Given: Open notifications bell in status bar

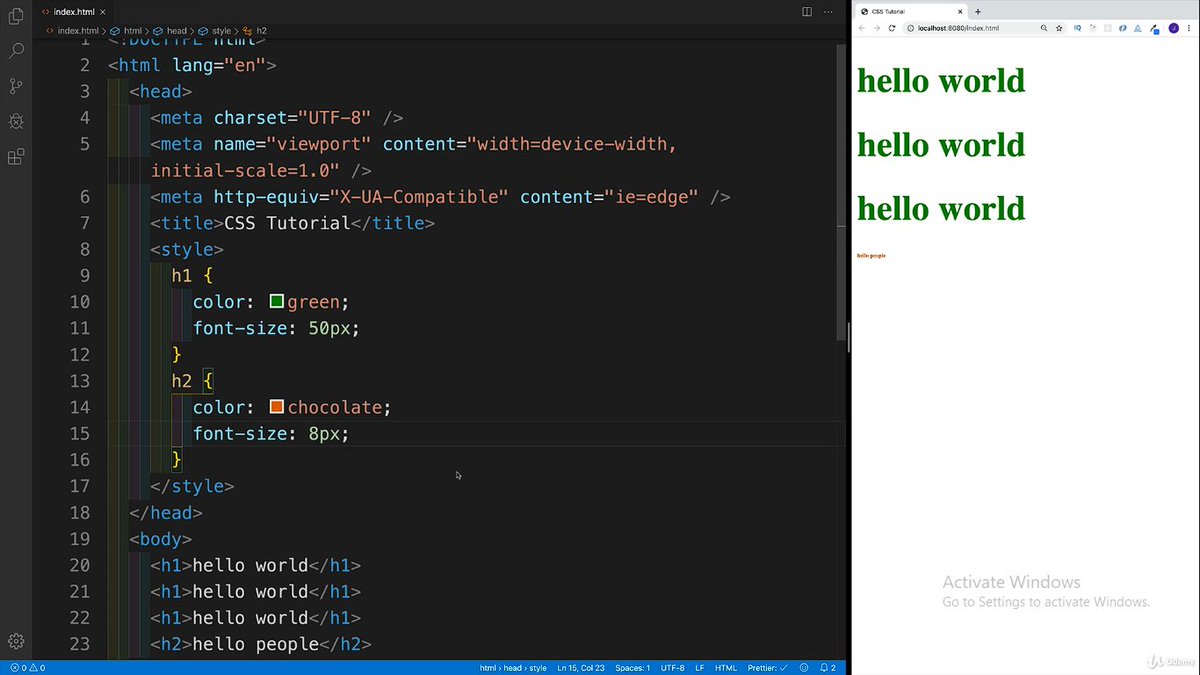Looking at the screenshot, I should point(827,667).
